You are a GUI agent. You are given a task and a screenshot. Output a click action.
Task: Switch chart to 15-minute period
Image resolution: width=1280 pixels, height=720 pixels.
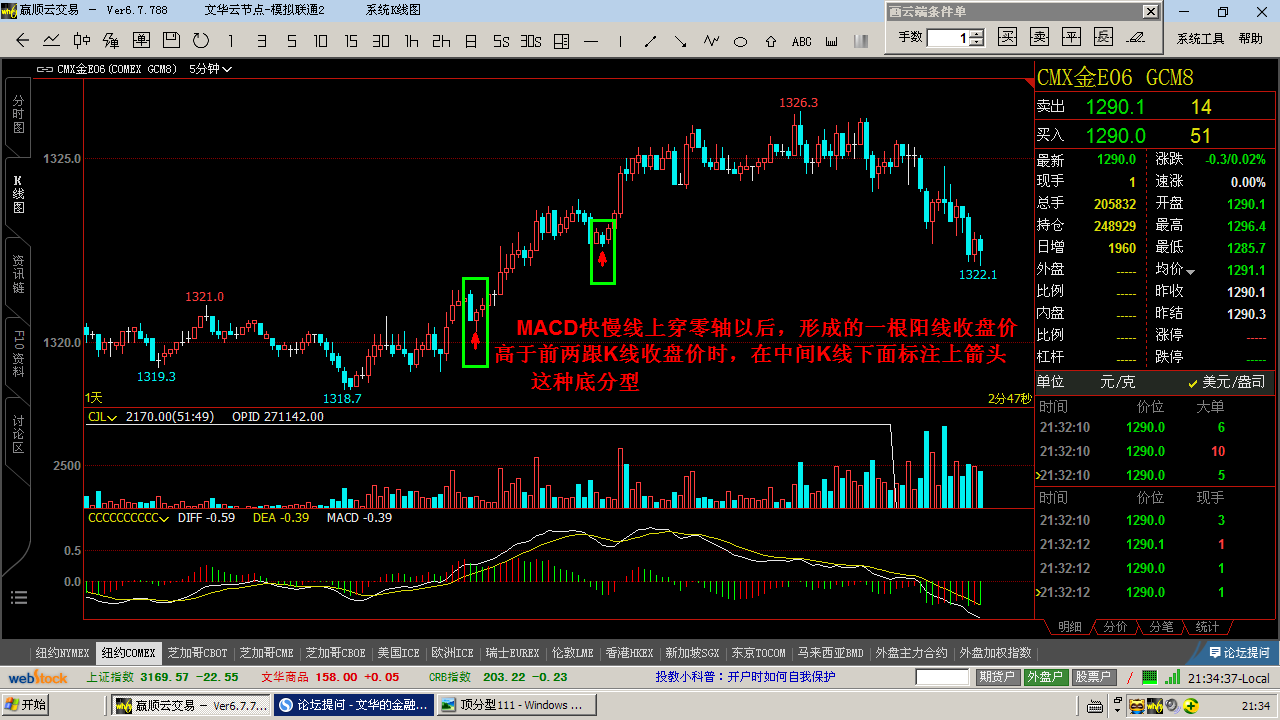tap(351, 41)
